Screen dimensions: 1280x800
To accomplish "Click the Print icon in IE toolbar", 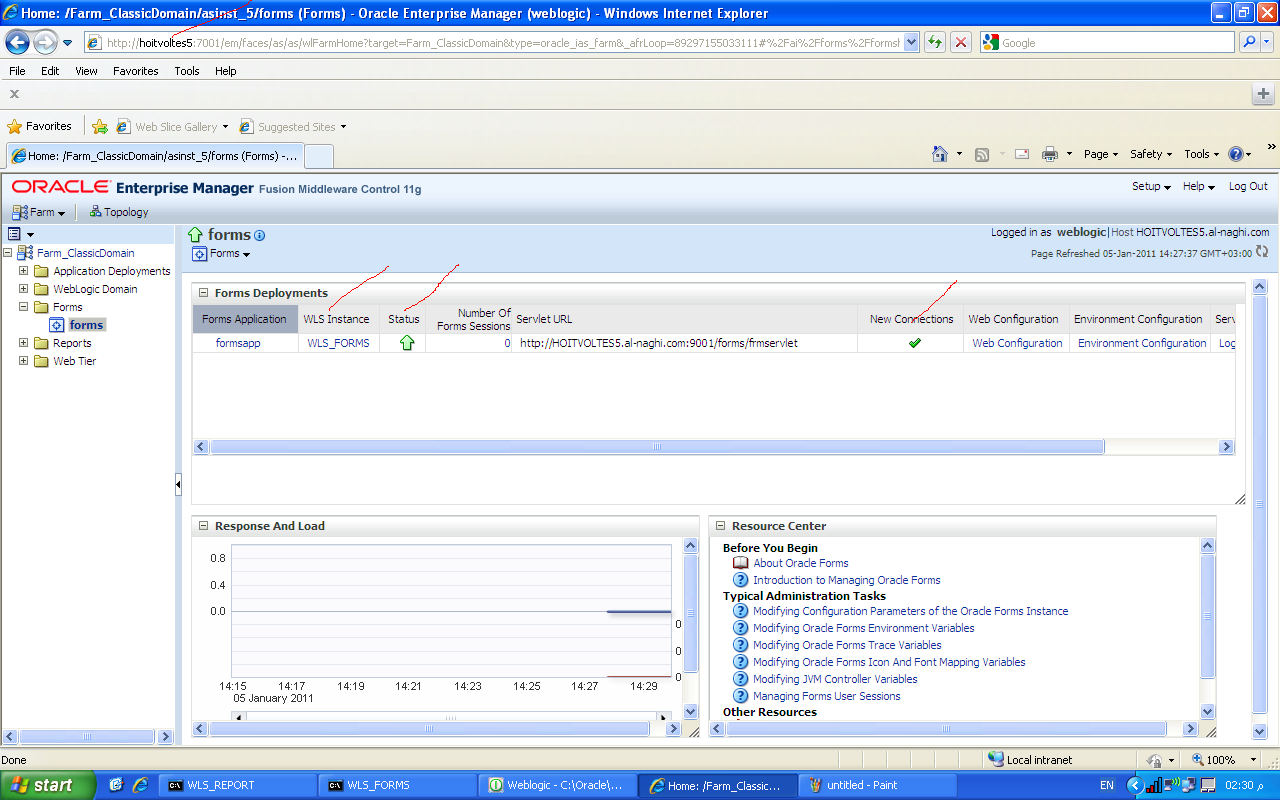I will (1050, 154).
